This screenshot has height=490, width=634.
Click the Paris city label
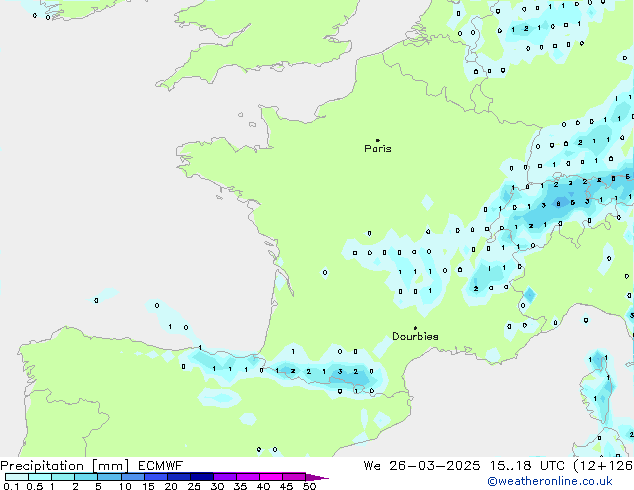(378, 149)
